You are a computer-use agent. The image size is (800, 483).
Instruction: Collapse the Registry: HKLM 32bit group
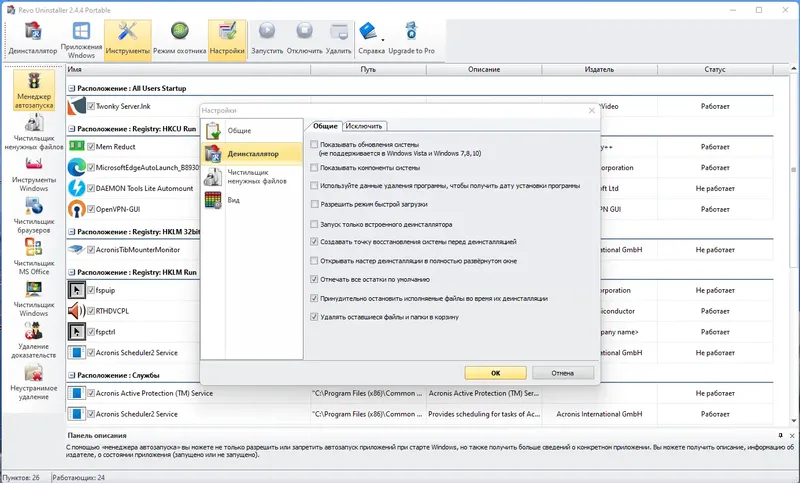pos(72,232)
